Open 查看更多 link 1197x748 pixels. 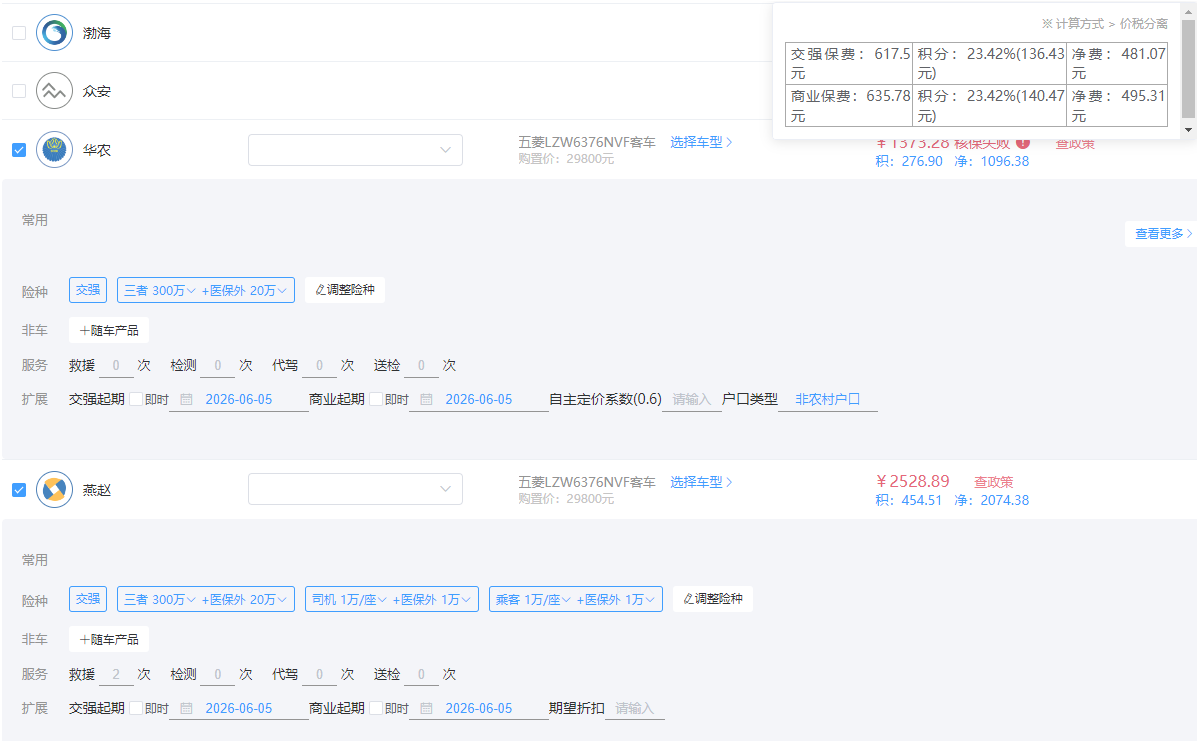point(1163,234)
